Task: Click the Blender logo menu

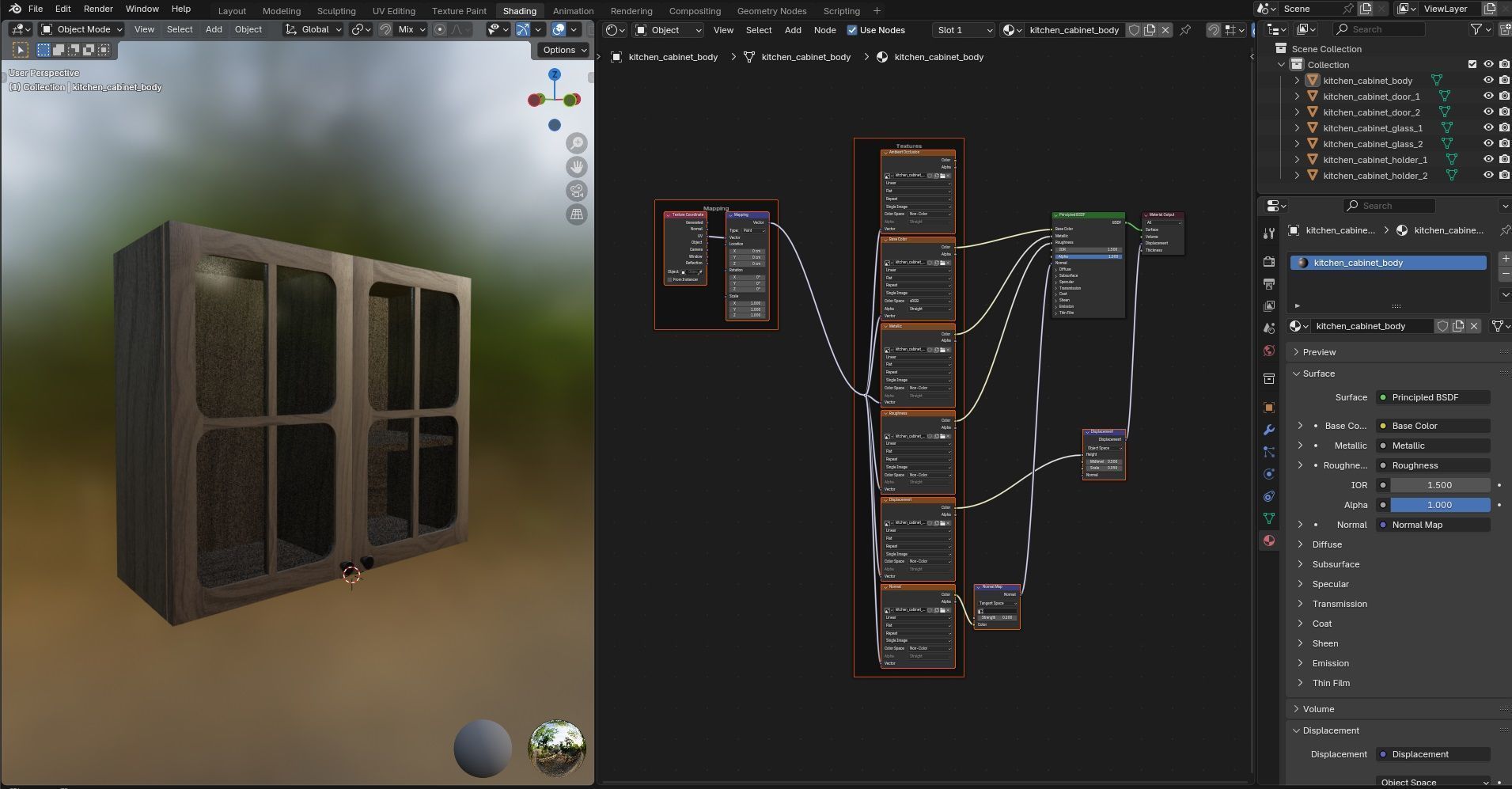Action: [x=15, y=9]
